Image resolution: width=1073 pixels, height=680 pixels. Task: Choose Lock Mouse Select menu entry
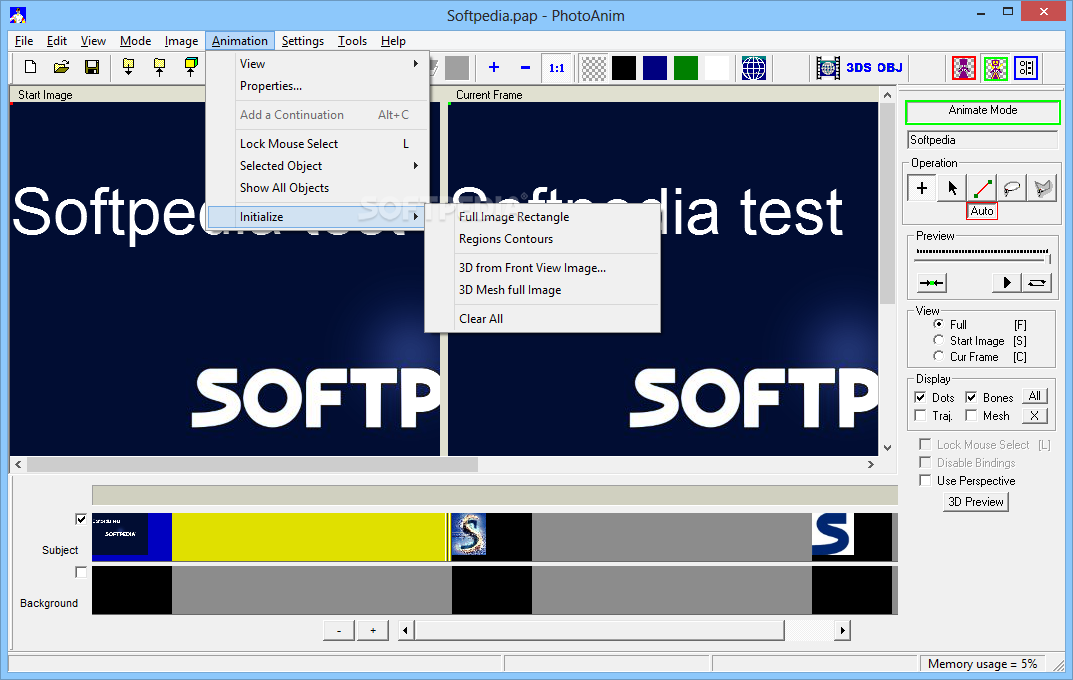[318, 144]
